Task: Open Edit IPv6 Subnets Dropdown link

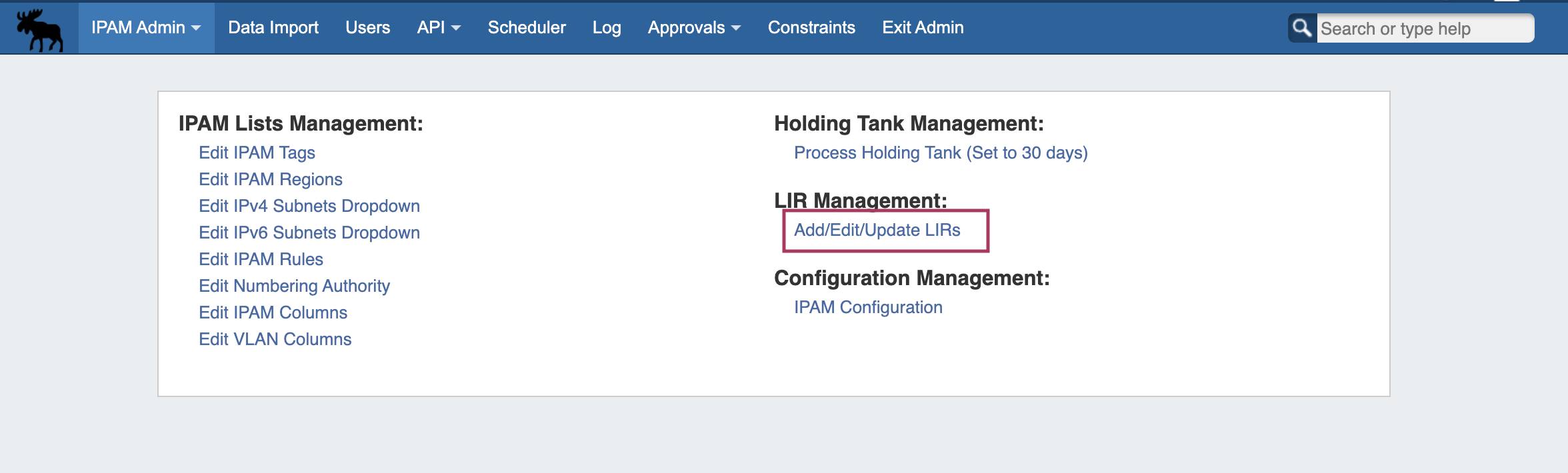Action: [309, 233]
